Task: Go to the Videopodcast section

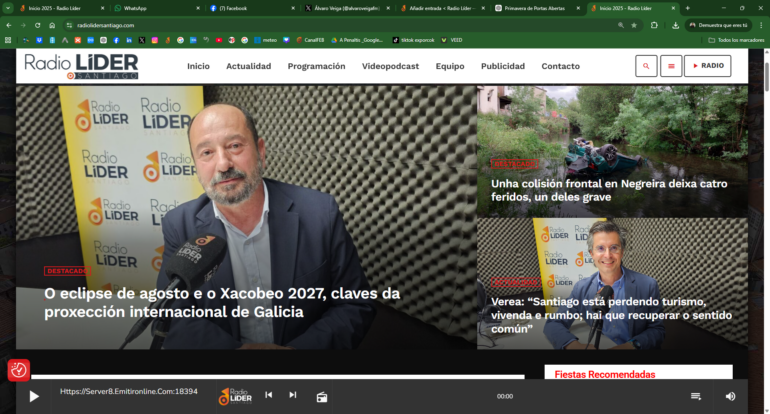Action: click(x=390, y=66)
